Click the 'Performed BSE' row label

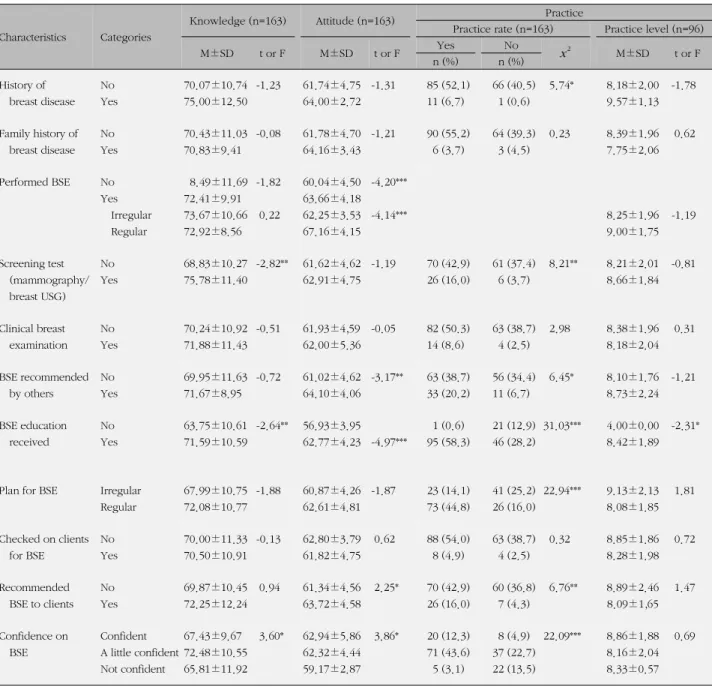pos(35,182)
